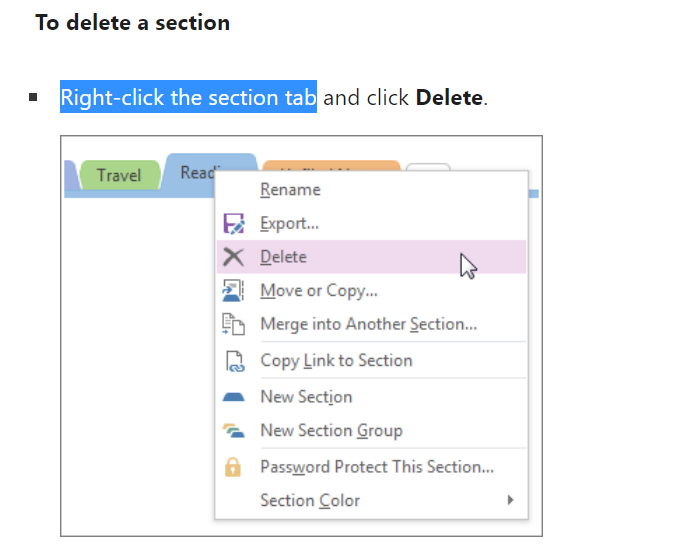The width and height of the screenshot is (681, 555).
Task: Select the Delete menu entry text
Action: click(283, 257)
